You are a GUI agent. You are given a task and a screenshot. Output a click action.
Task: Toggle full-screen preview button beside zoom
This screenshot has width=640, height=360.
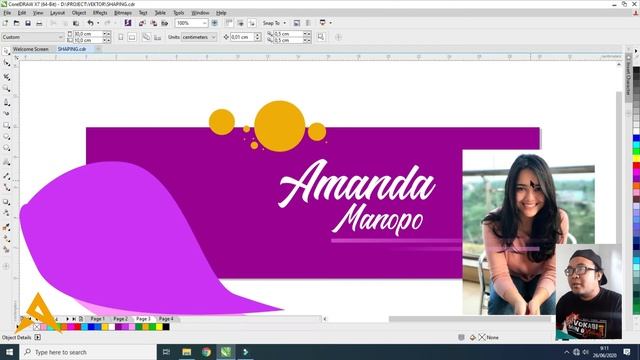pyautogui.click(x=214, y=23)
